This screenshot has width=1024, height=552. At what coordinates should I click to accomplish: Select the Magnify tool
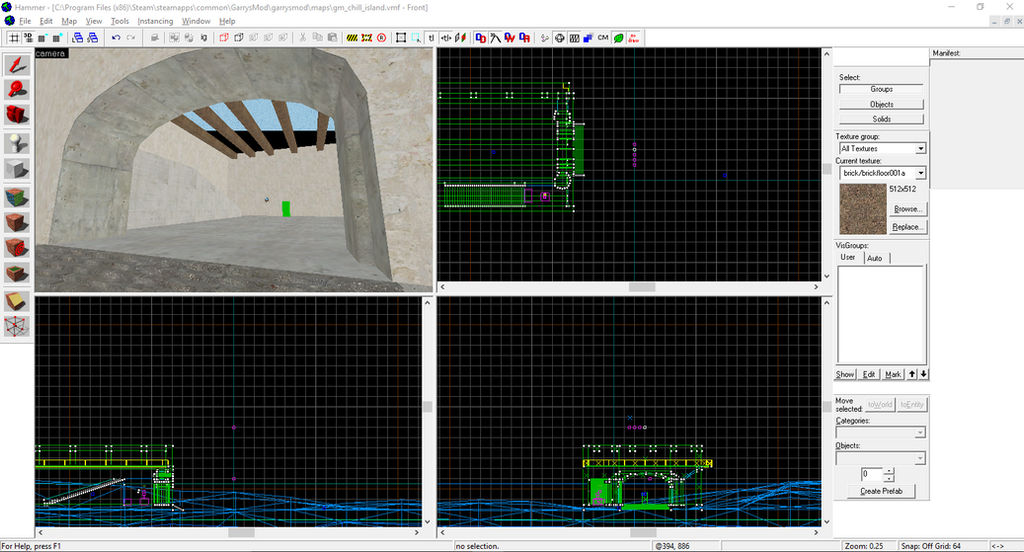coord(16,89)
